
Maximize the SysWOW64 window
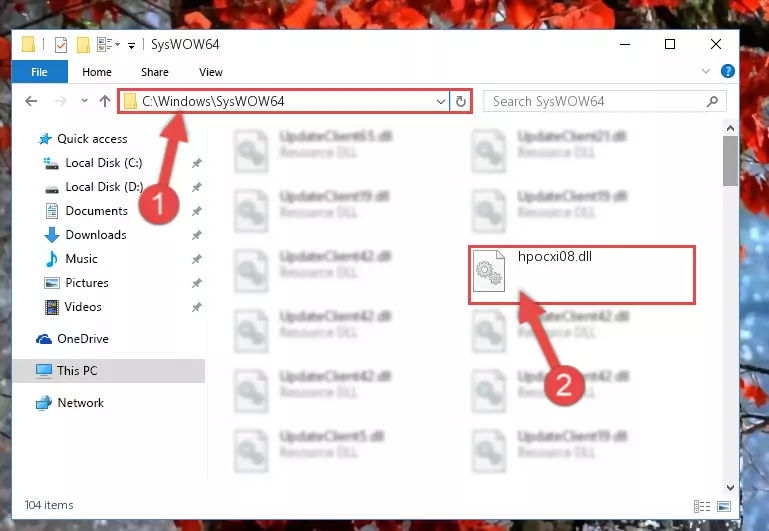669,44
